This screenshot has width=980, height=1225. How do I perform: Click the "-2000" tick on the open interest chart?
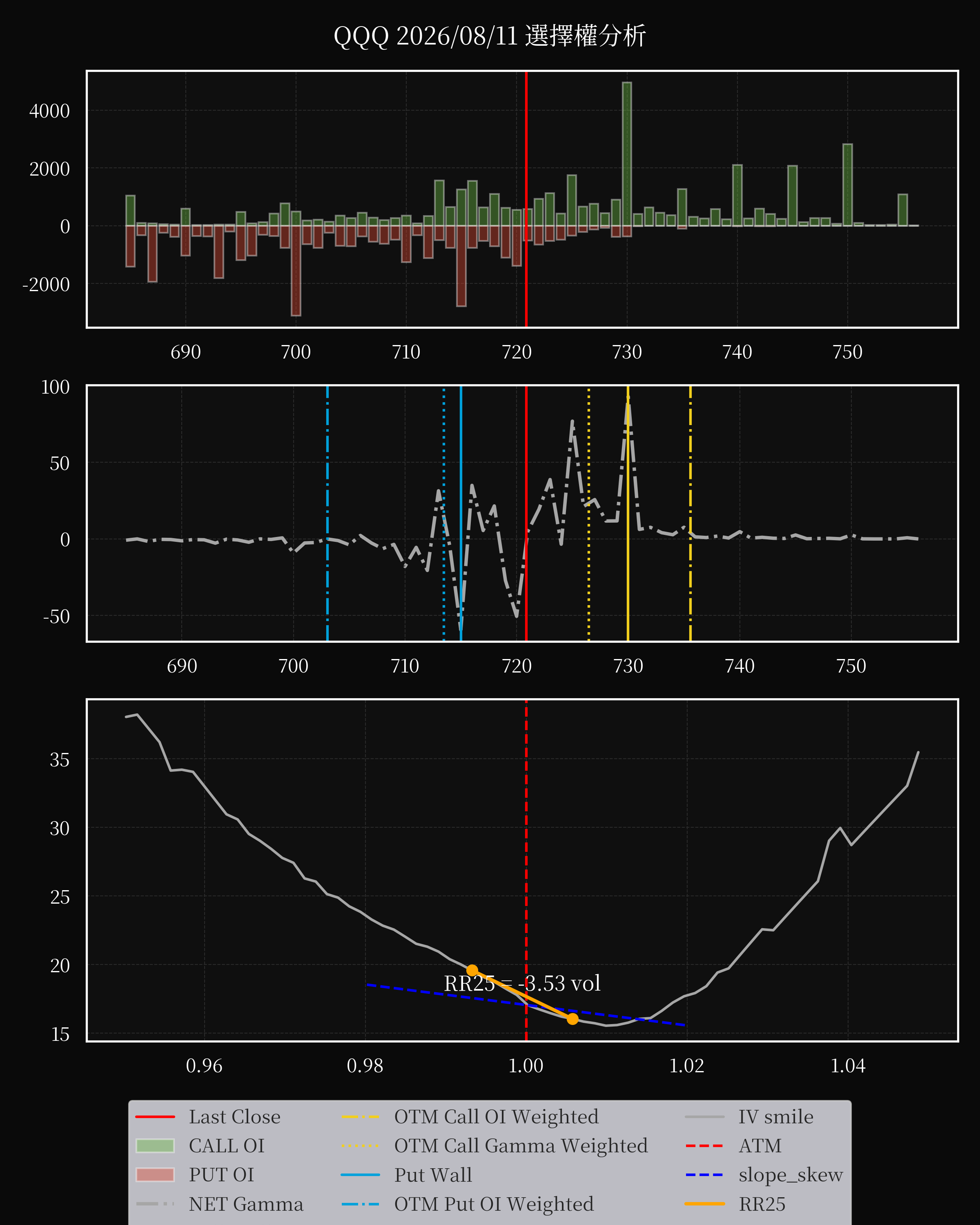click(46, 284)
